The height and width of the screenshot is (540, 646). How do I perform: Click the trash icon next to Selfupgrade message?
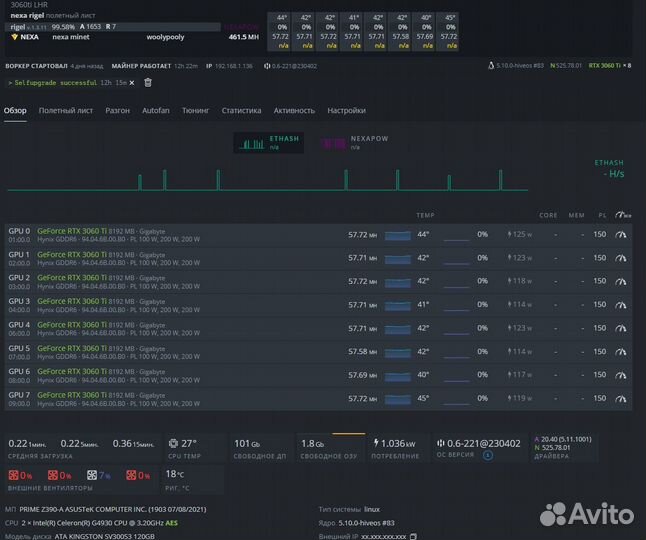pyautogui.click(x=148, y=83)
